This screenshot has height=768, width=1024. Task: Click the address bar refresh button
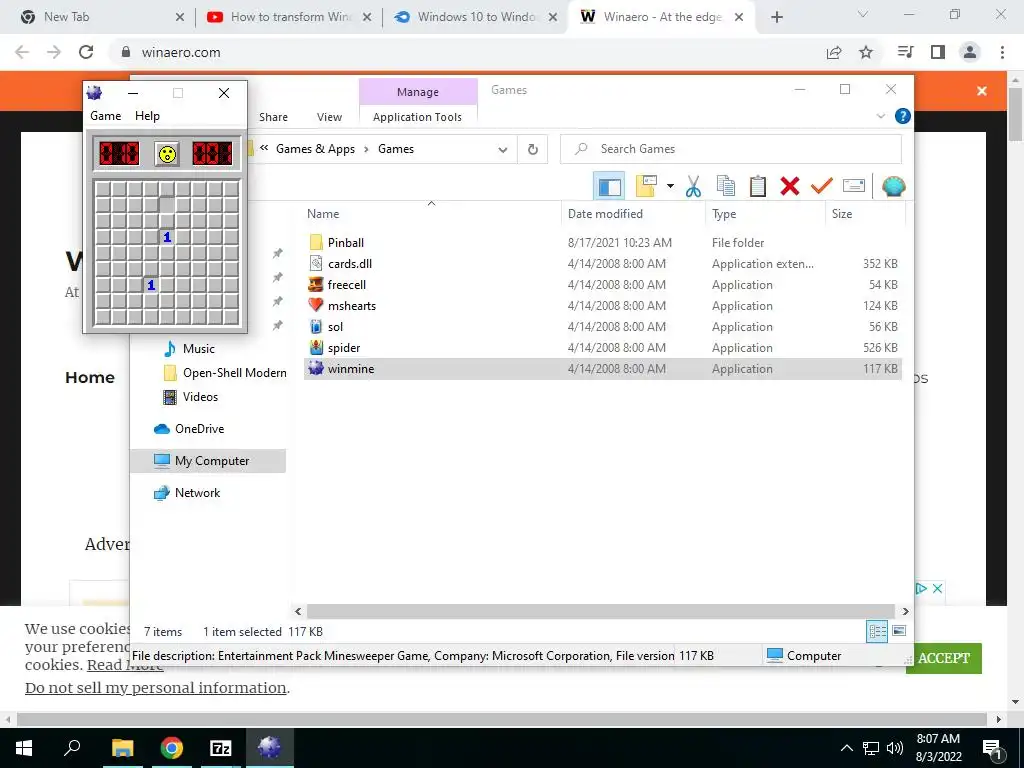point(533,150)
